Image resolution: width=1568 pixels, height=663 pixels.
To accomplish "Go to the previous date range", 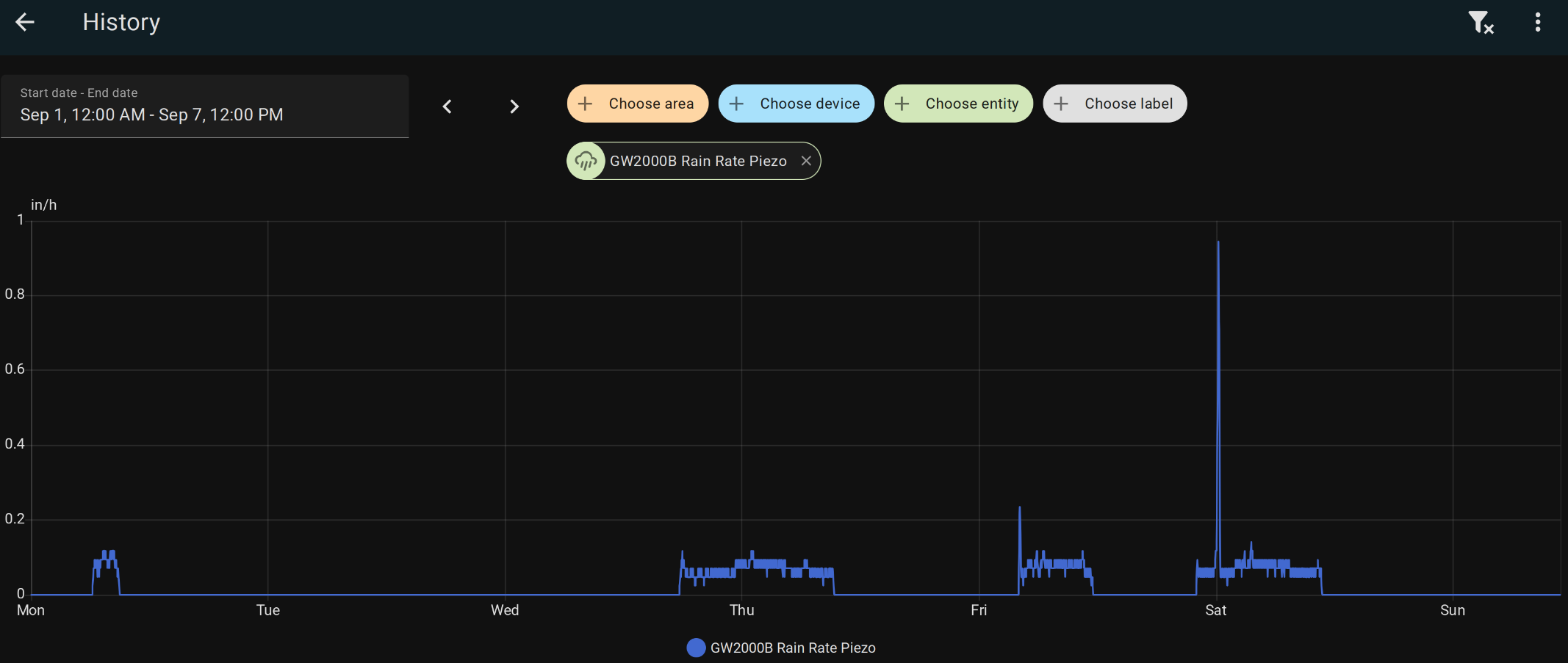I will [x=447, y=106].
